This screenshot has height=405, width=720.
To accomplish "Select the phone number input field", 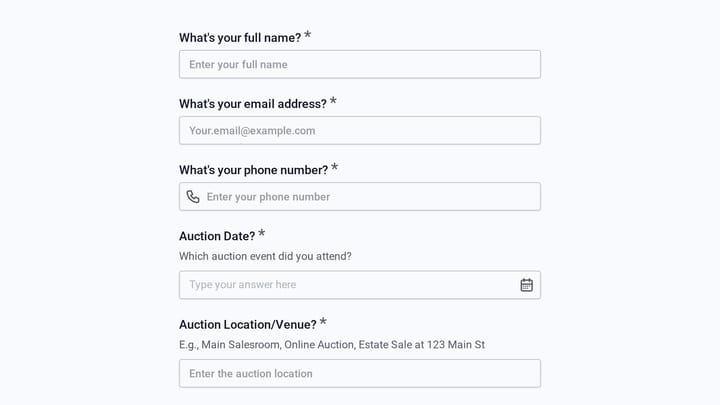I will point(360,197).
